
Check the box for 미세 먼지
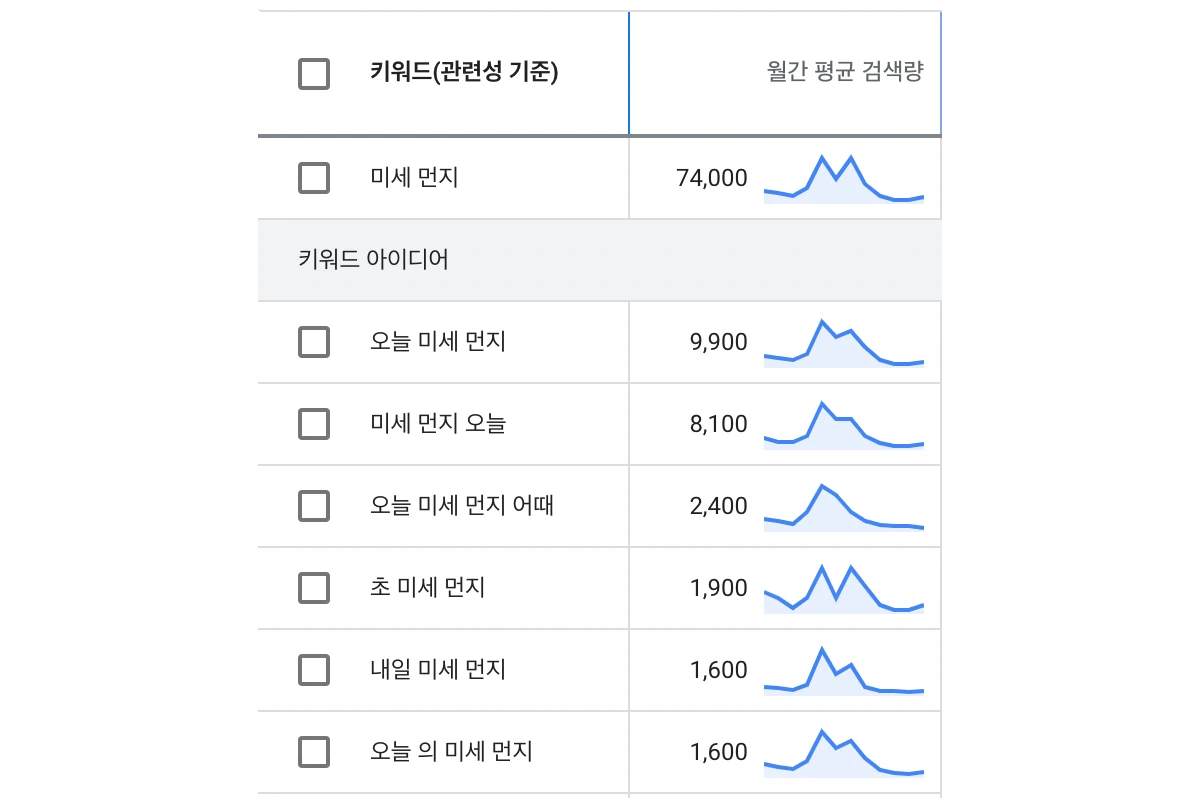[x=314, y=178]
